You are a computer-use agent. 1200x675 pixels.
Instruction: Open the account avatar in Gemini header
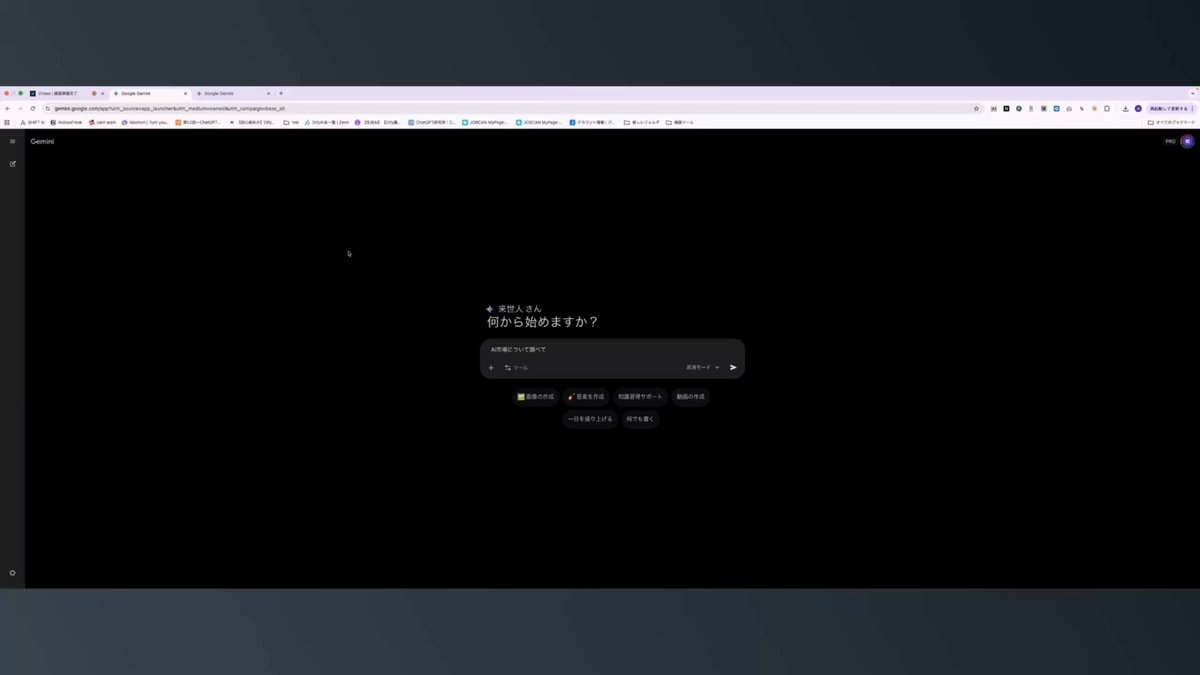(x=1187, y=141)
